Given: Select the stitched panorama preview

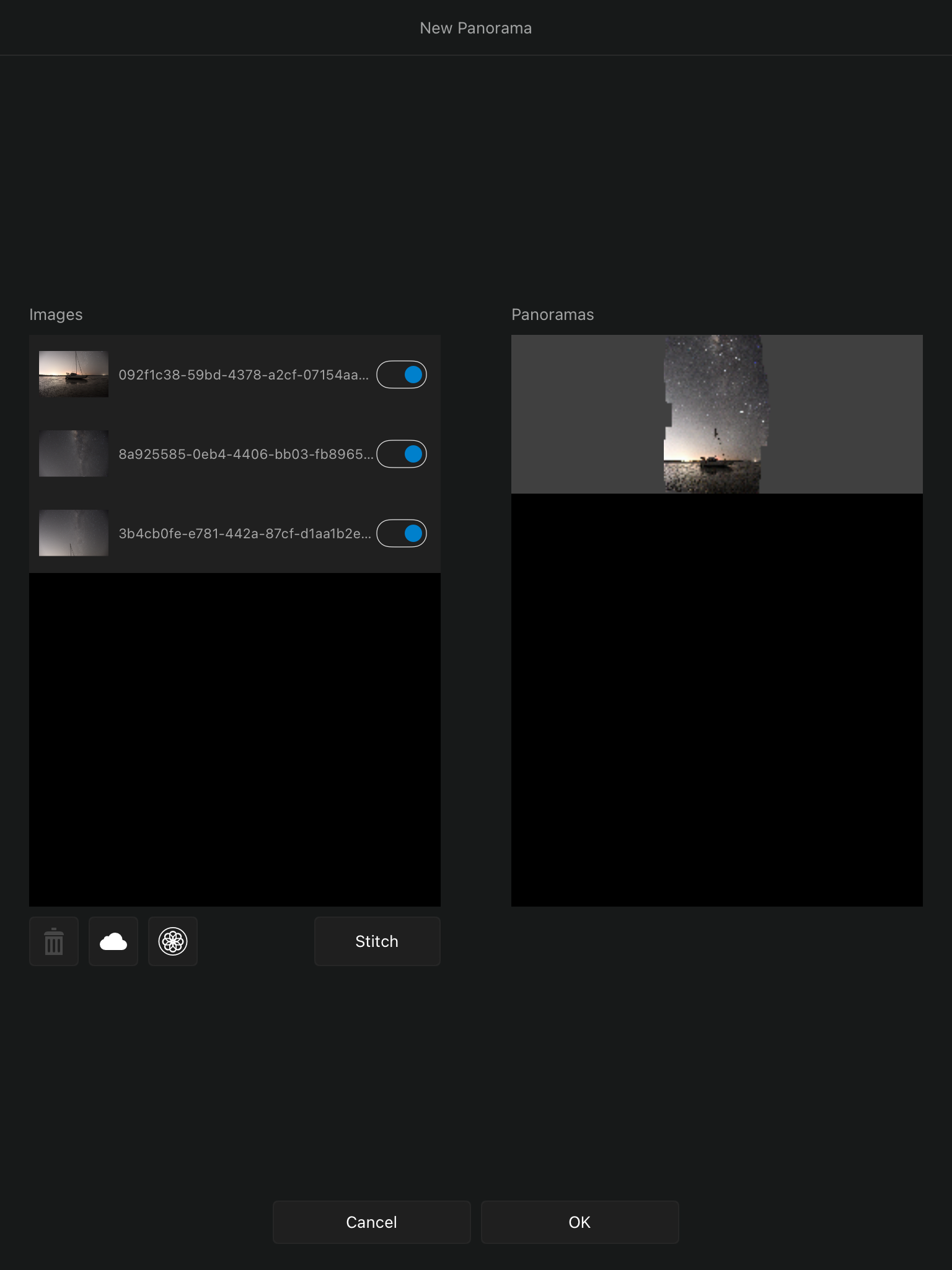Looking at the screenshot, I should coord(717,414).
